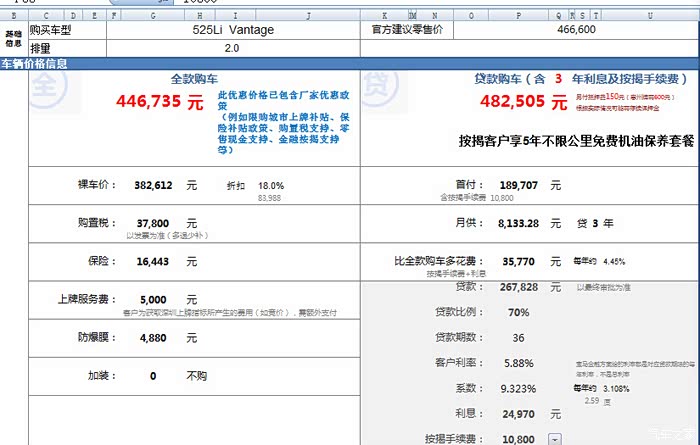Screen dimensions: 700x445
Task: Select the 月供 value 8,133.28
Action: (518, 223)
